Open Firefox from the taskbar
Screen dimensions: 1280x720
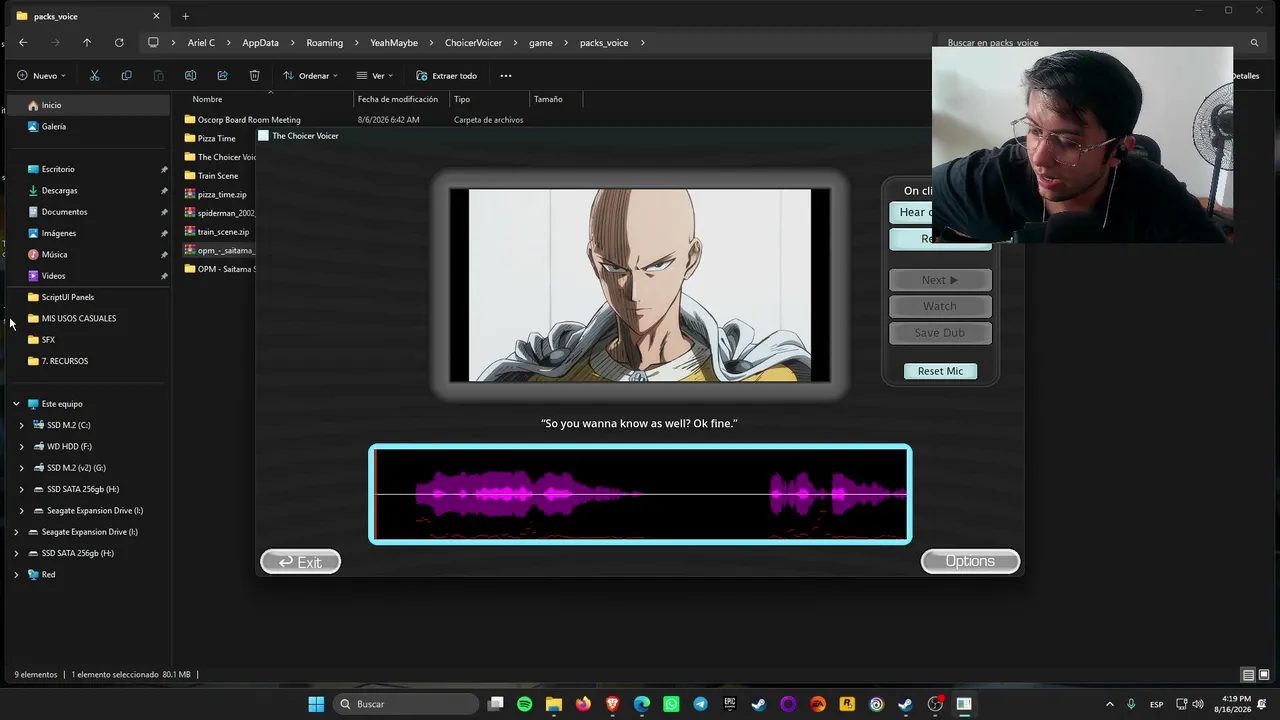pyautogui.click(x=583, y=704)
